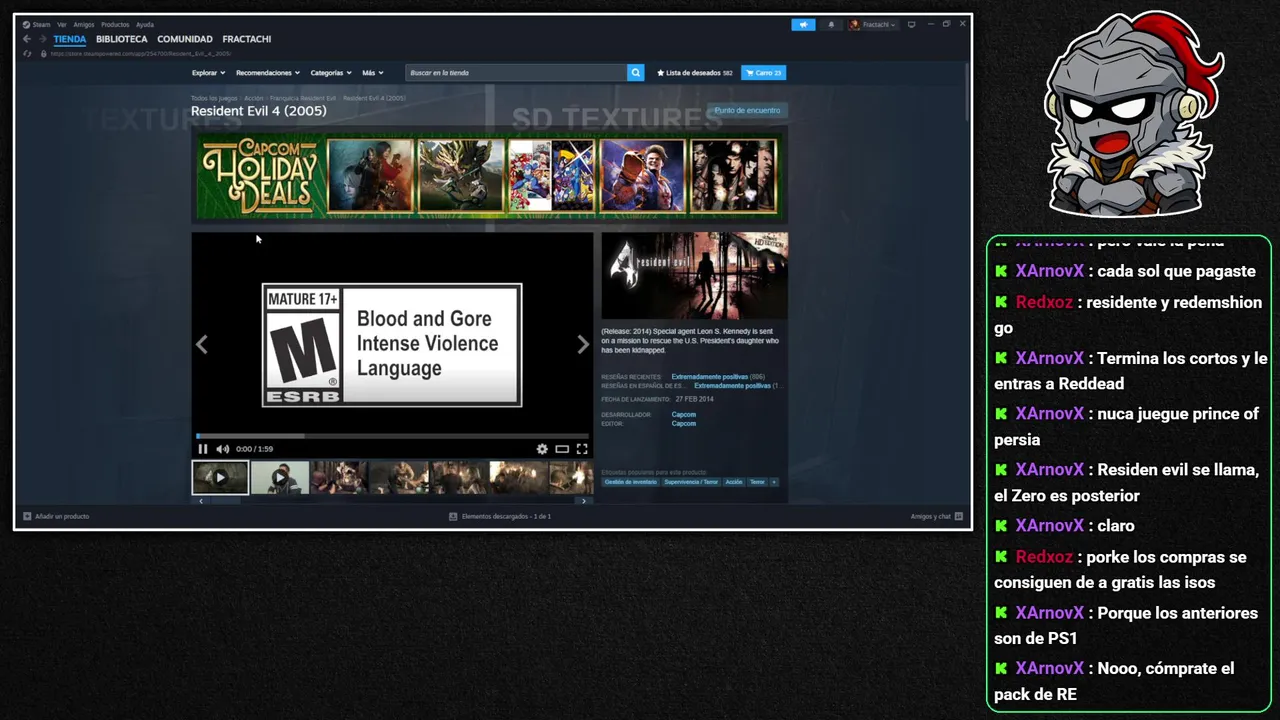The width and height of the screenshot is (1280, 720).
Task: Click the magnifier search button in the store
Action: coord(635,73)
